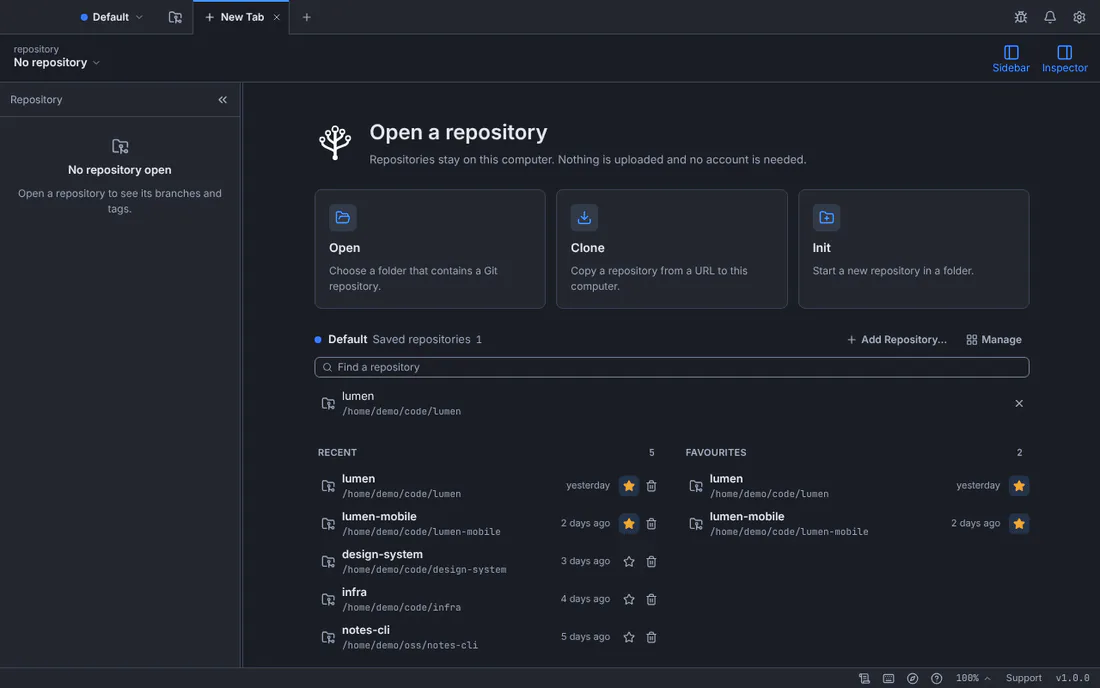Unstar lumen in the Recent list

click(629, 485)
